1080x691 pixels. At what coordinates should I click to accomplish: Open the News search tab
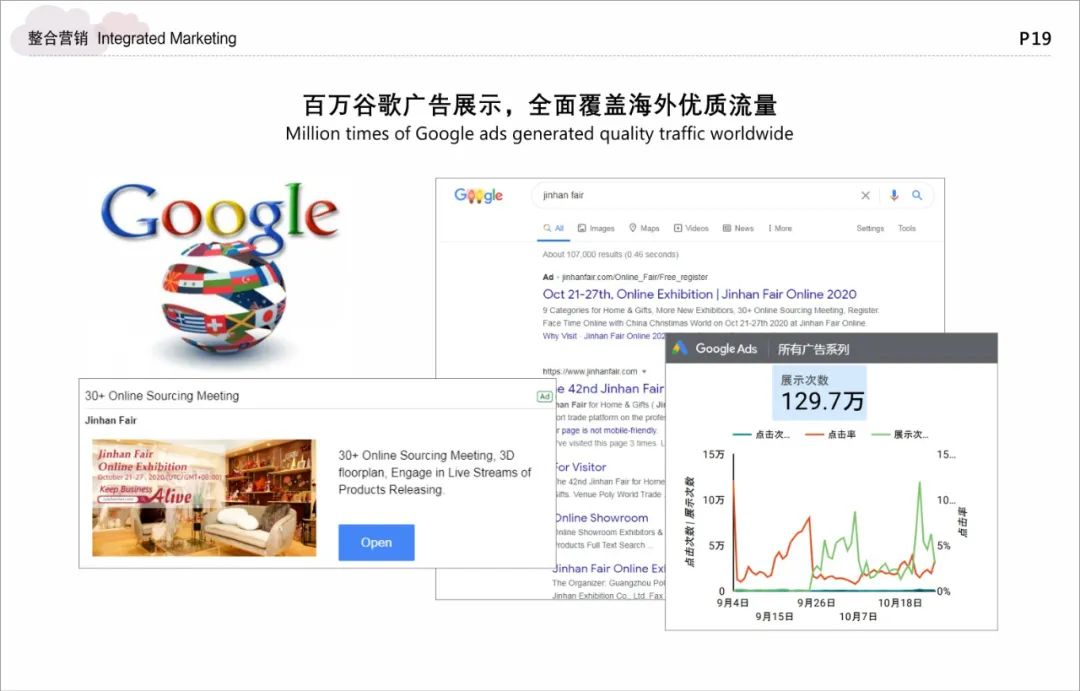(x=738, y=228)
